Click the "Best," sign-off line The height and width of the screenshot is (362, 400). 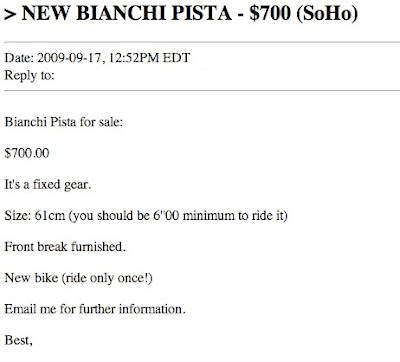click(x=18, y=340)
